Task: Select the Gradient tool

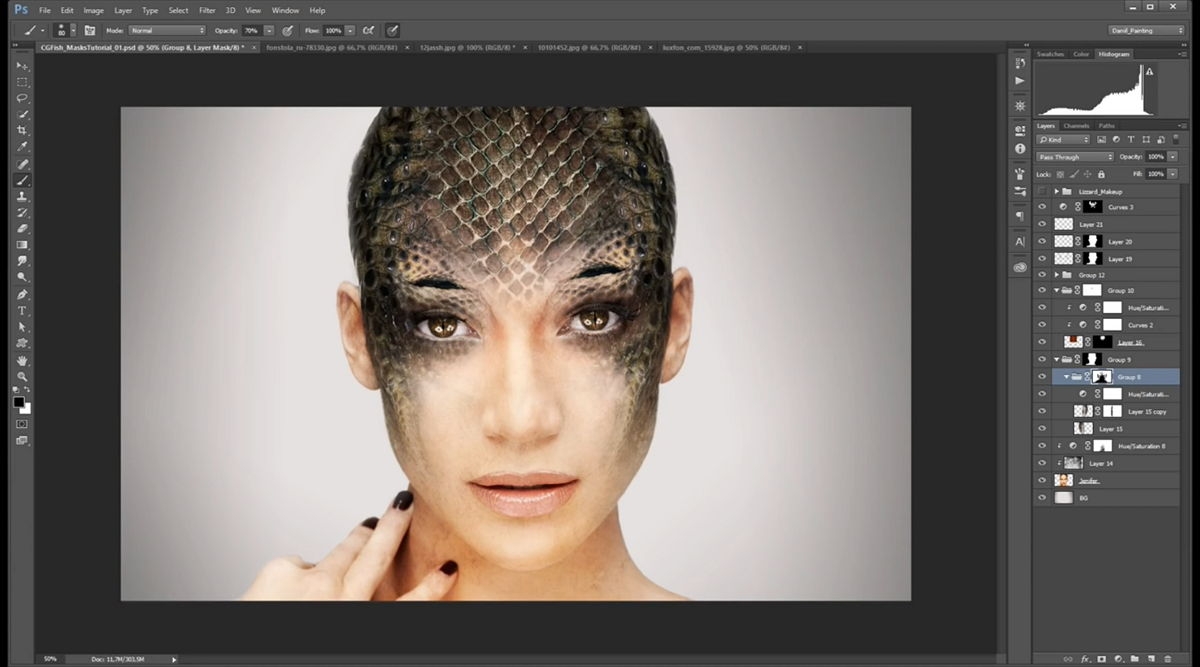Action: pos(22,245)
